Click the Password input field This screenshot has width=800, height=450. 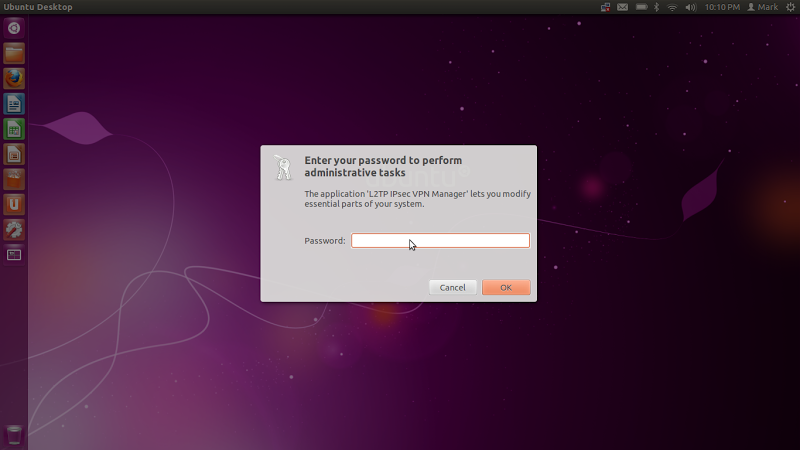[440, 240]
